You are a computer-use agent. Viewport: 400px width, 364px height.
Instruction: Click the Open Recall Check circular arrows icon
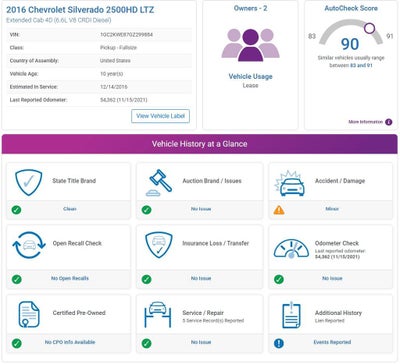click(29, 245)
